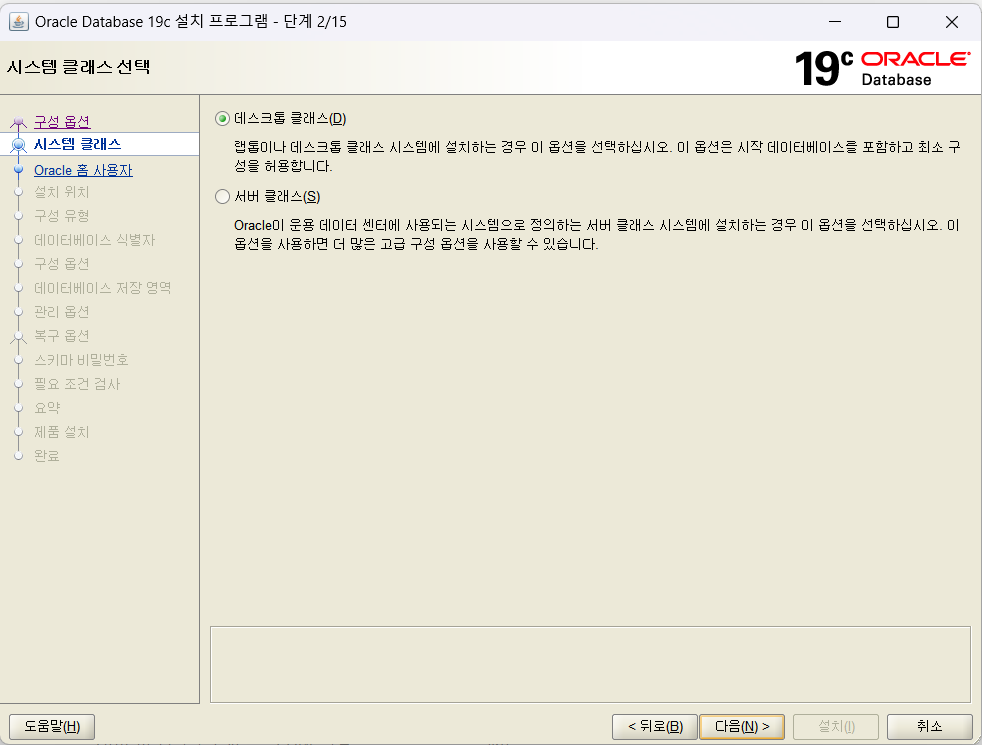Go to Oracle 홈 사용자 step link

click(x=83, y=170)
